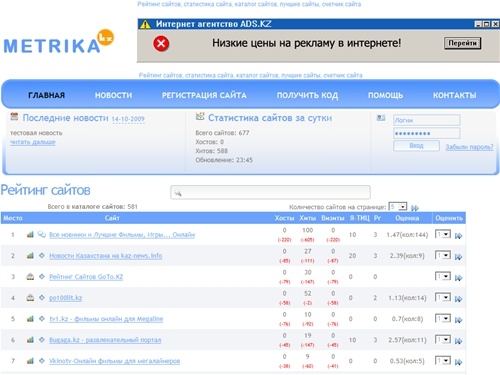
Task: Click the yellow warning triangle in ad title
Action: pos(145,24)
